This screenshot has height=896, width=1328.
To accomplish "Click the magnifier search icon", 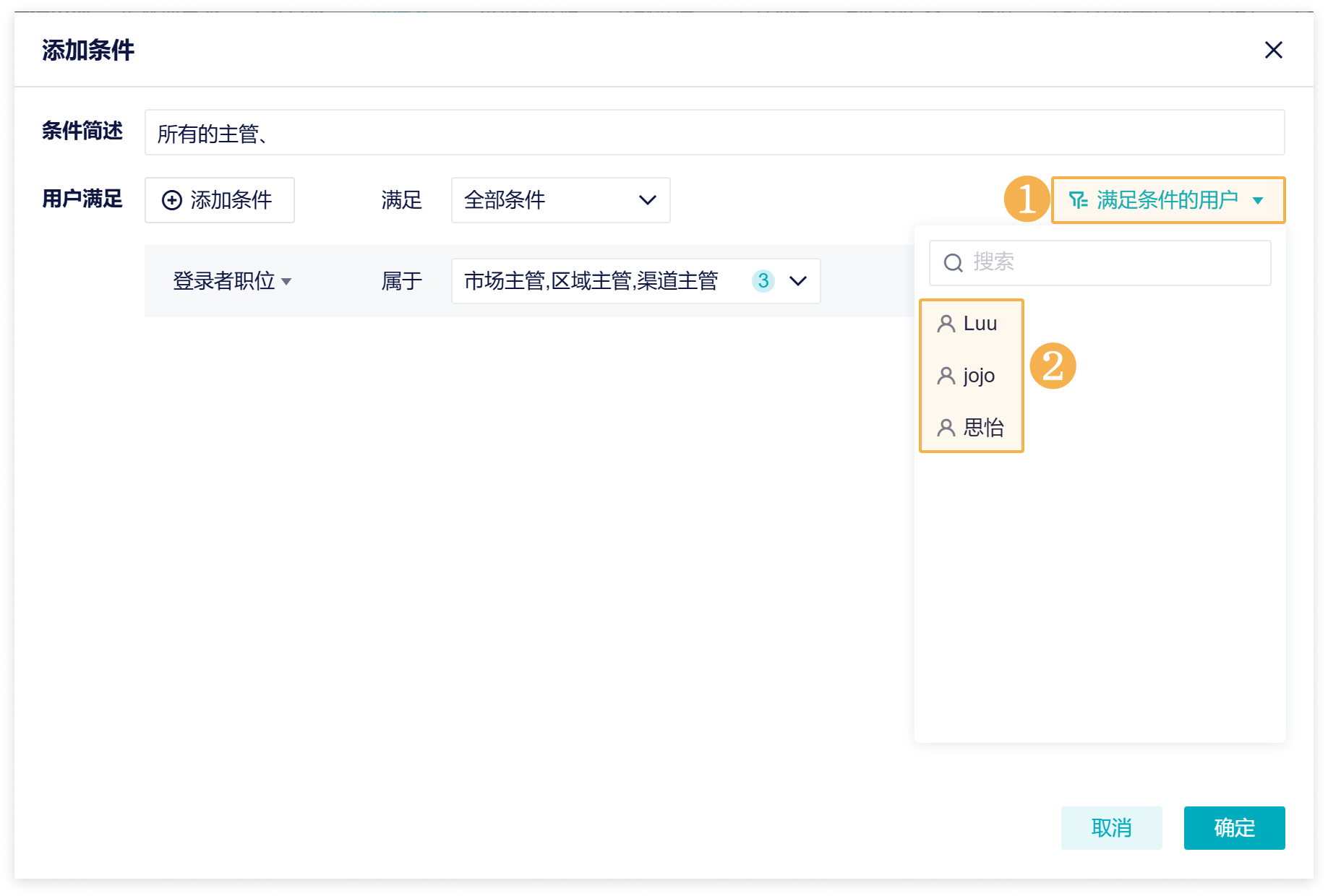I will [953, 262].
